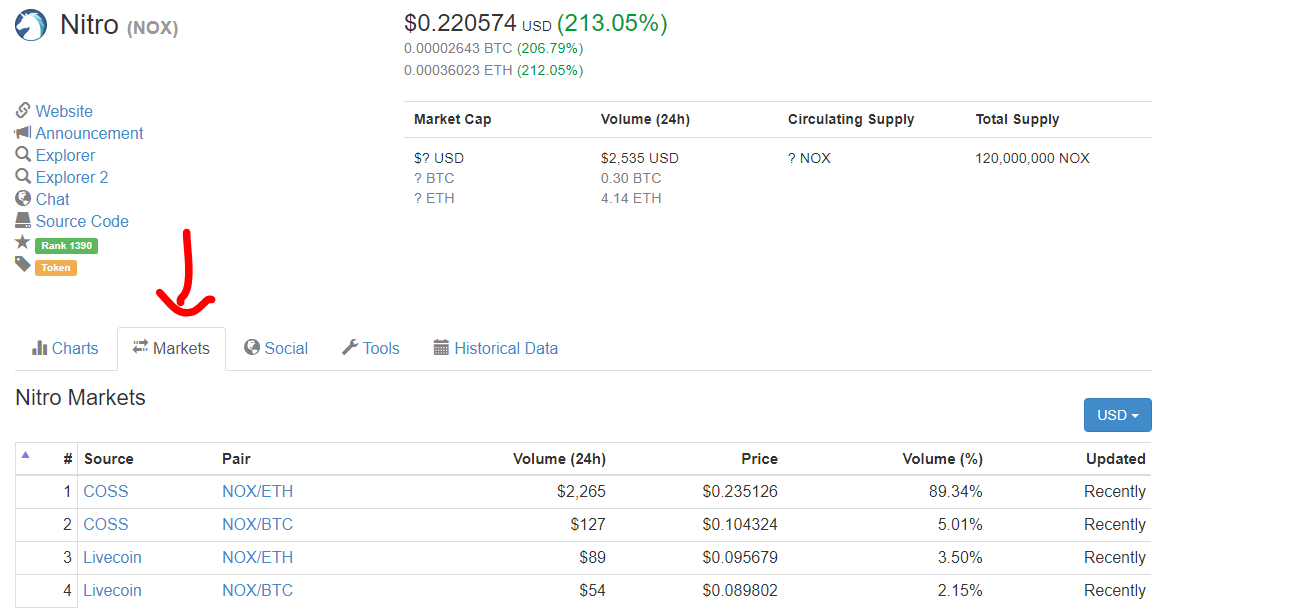Sort markets by Volume (%) header

[x=942, y=459]
